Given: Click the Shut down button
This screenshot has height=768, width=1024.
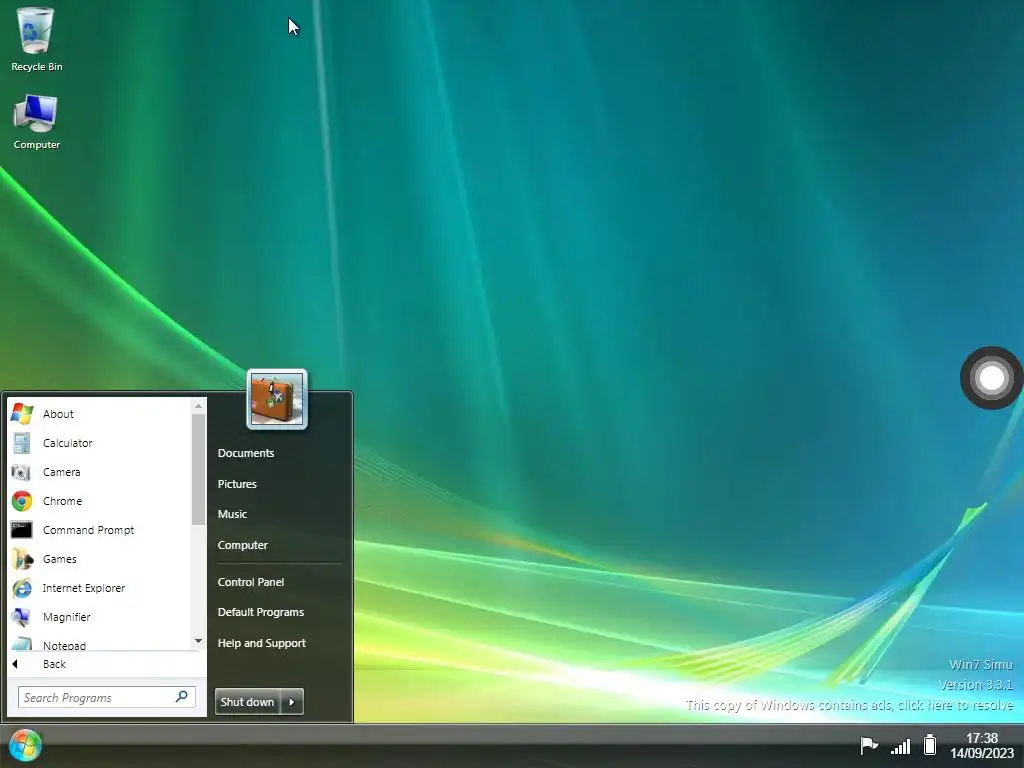Looking at the screenshot, I should 248,701.
